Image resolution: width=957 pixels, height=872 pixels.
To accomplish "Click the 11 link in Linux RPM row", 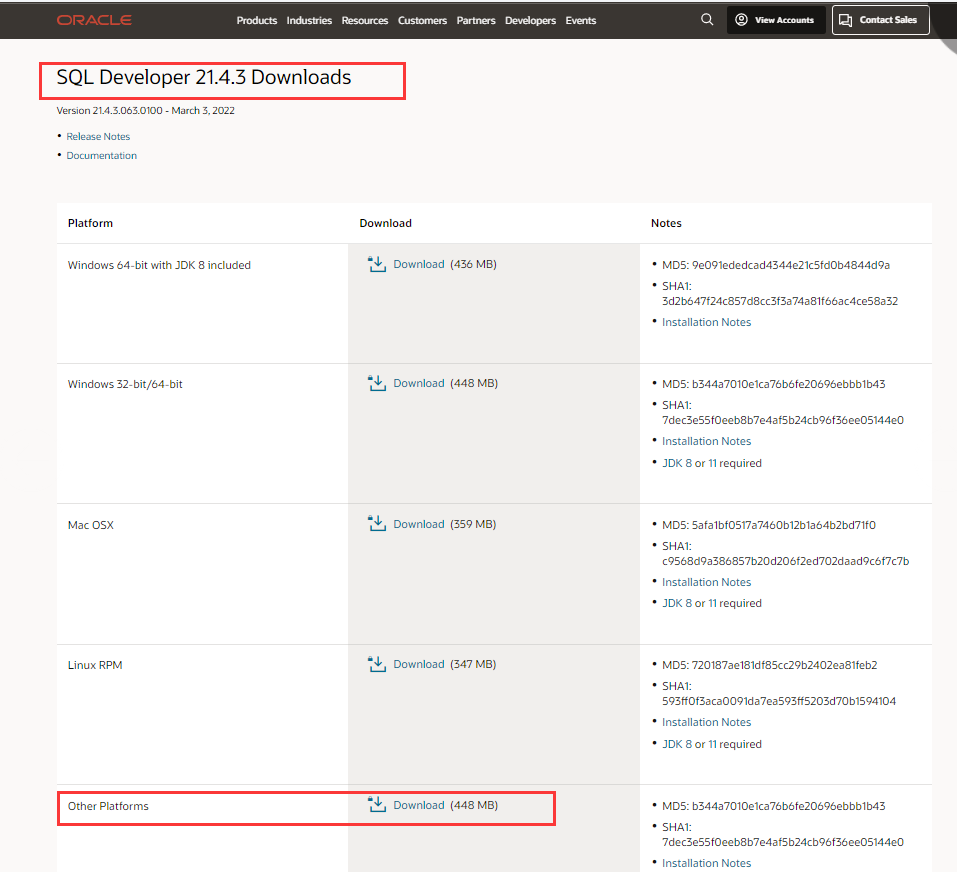I will (x=712, y=744).
